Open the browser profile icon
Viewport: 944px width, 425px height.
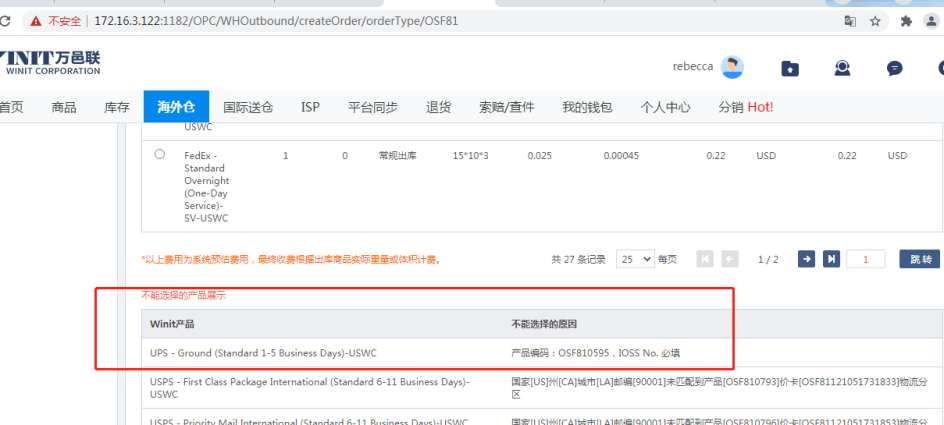931,22
